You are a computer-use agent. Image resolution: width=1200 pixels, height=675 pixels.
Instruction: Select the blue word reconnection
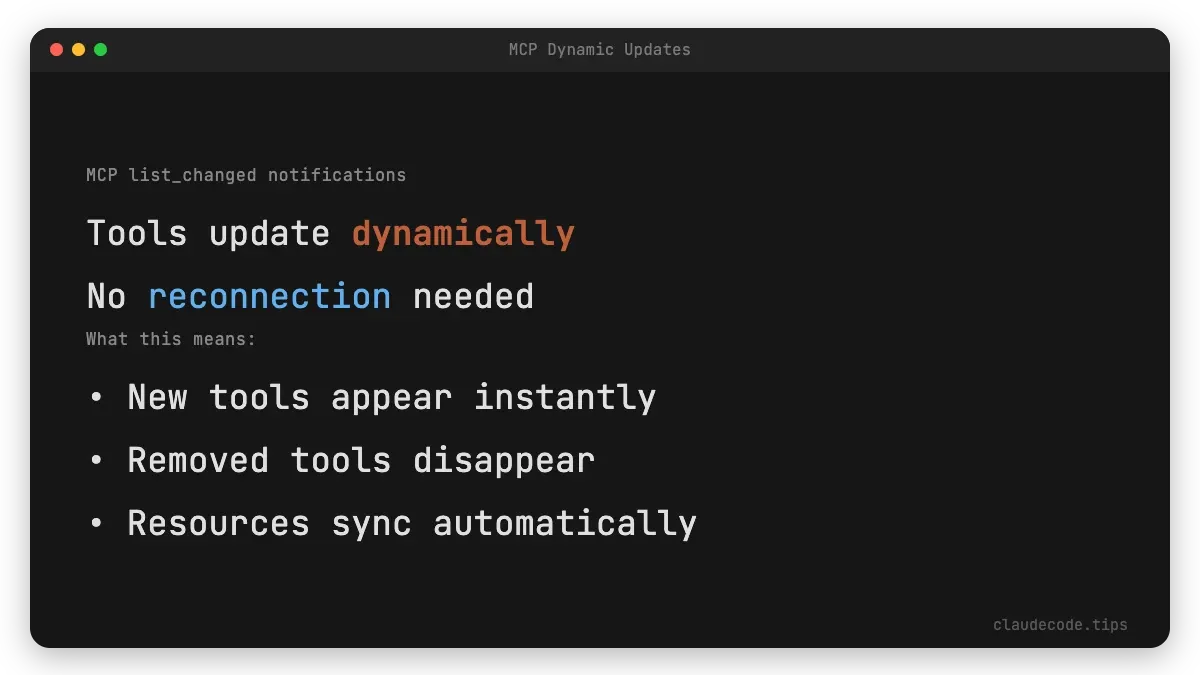point(269,296)
